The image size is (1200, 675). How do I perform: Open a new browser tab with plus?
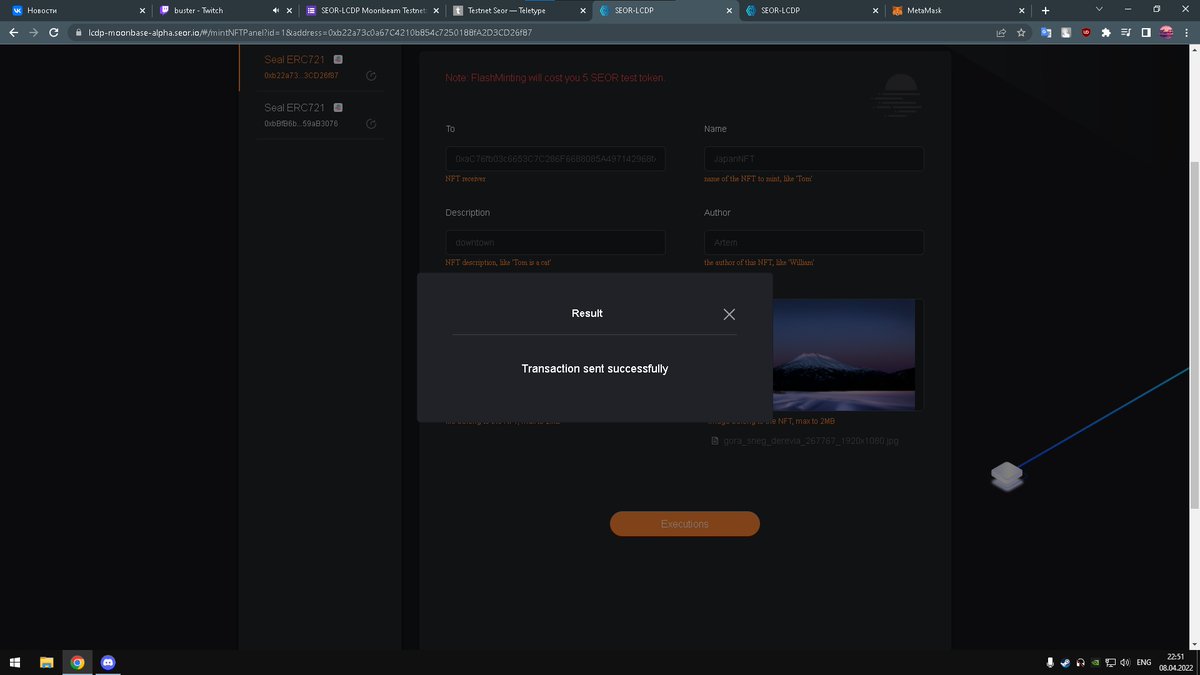click(x=1045, y=10)
